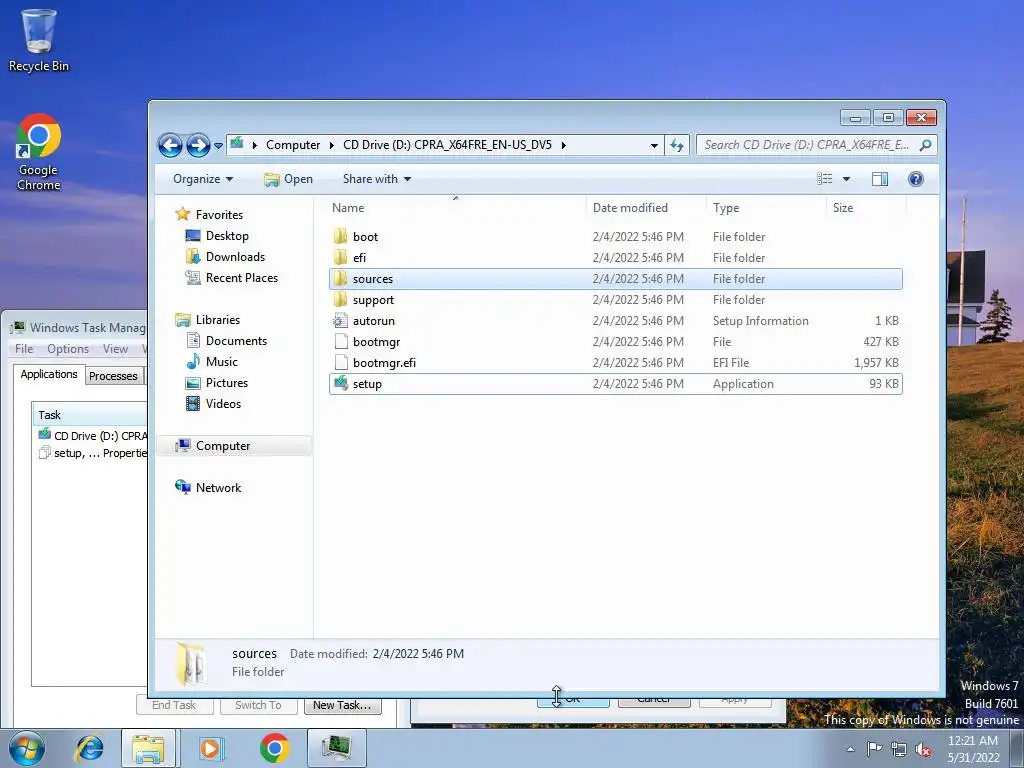Open the Windows Start button
Viewport: 1024px width, 768px height.
click(x=27, y=748)
